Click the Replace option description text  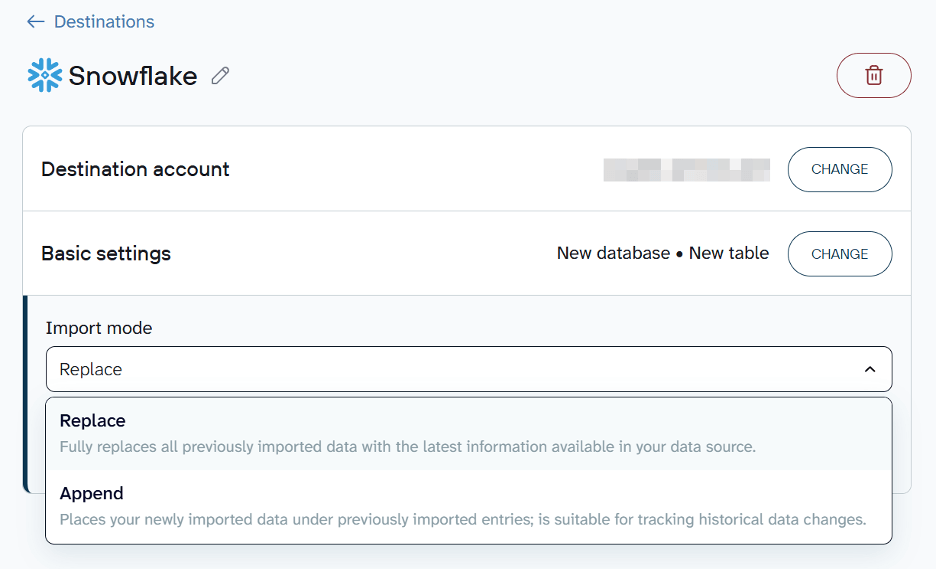407,447
